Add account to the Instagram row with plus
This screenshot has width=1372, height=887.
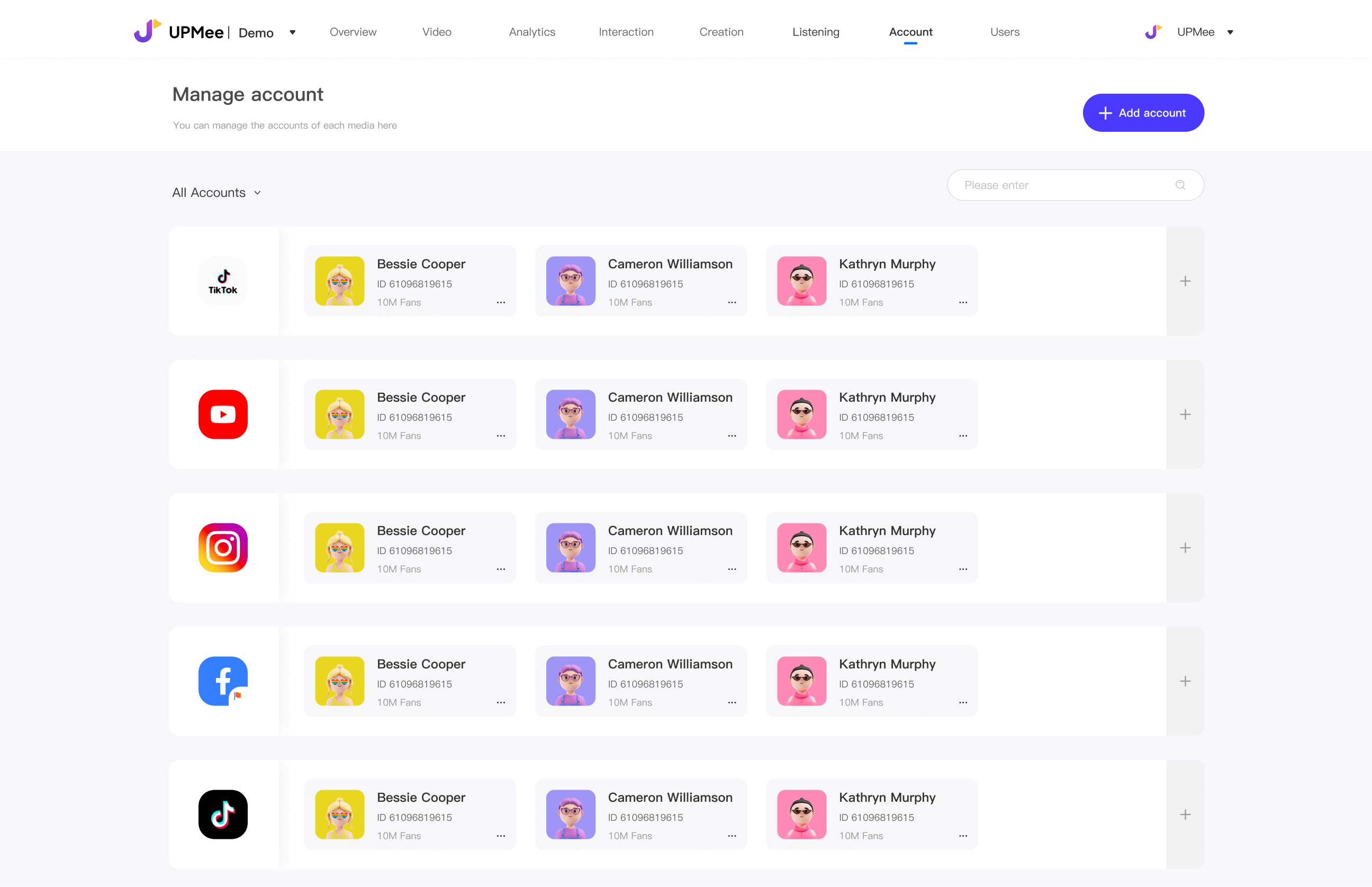coord(1185,548)
